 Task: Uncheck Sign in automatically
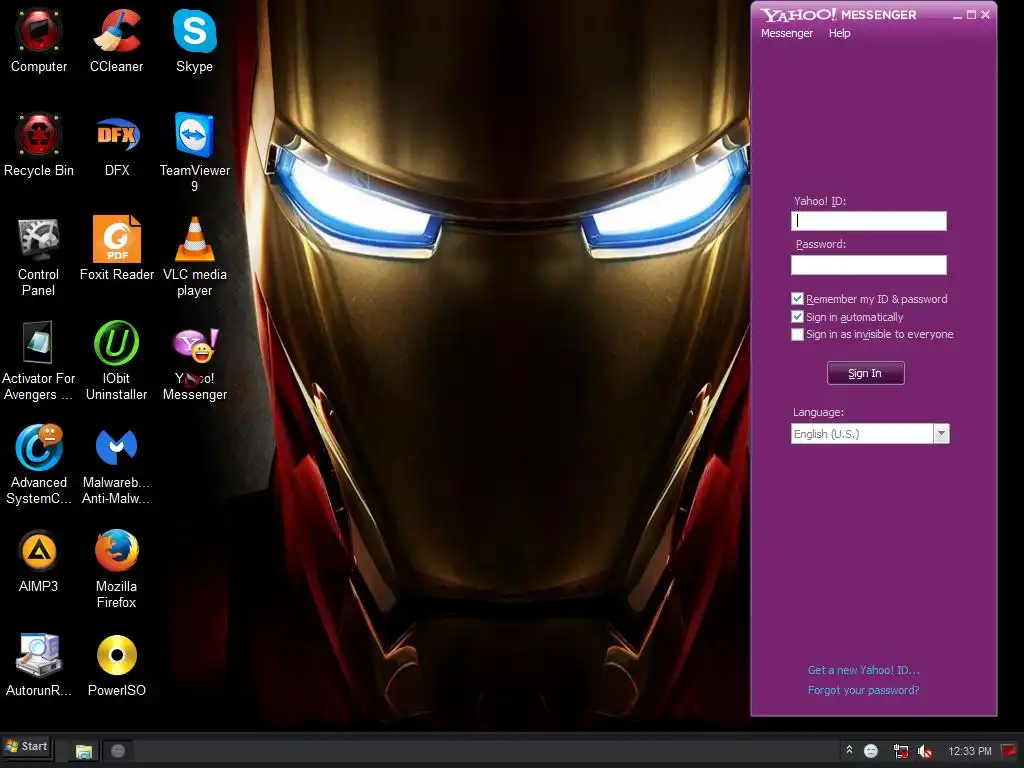pos(797,317)
